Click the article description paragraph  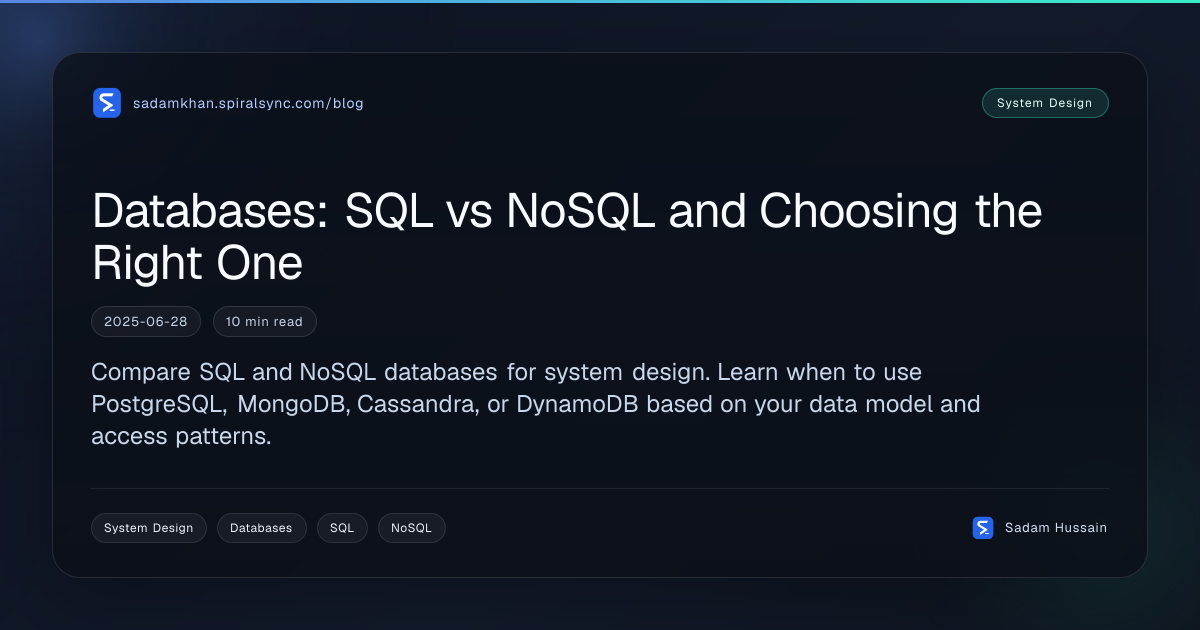(x=536, y=405)
